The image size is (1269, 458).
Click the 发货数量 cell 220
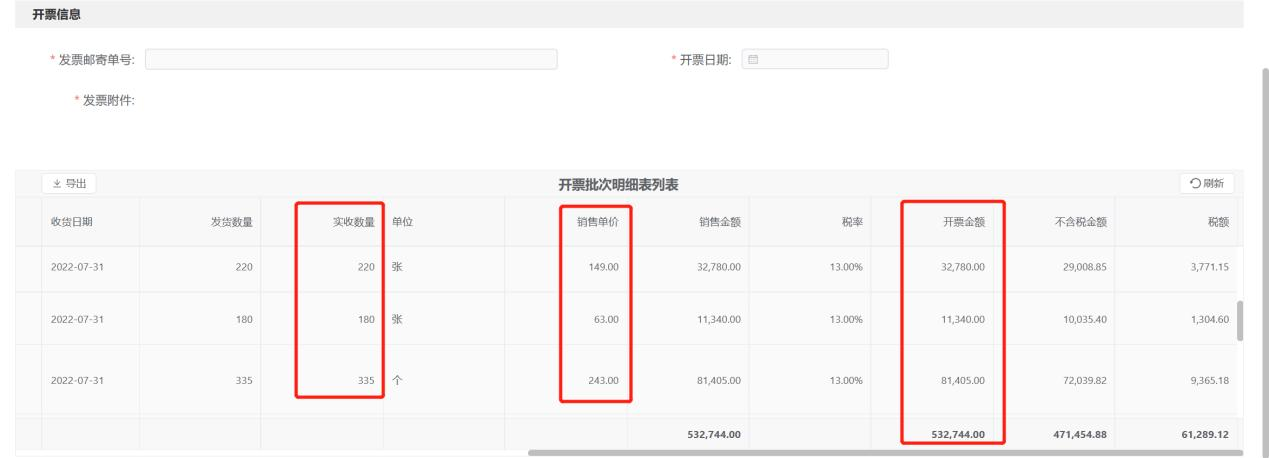[244, 267]
